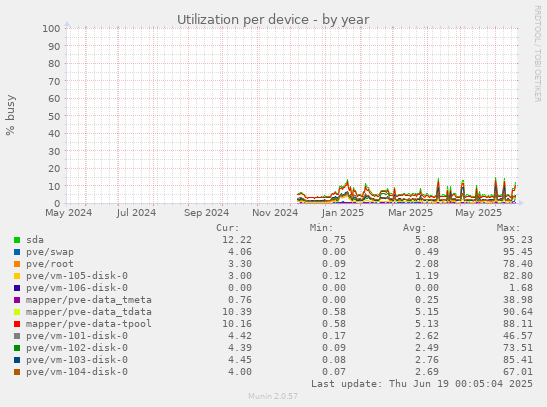Click the 'May 2025' x-axis label
Image resolution: width=547 pixels, height=407 pixels.
pos(478,213)
